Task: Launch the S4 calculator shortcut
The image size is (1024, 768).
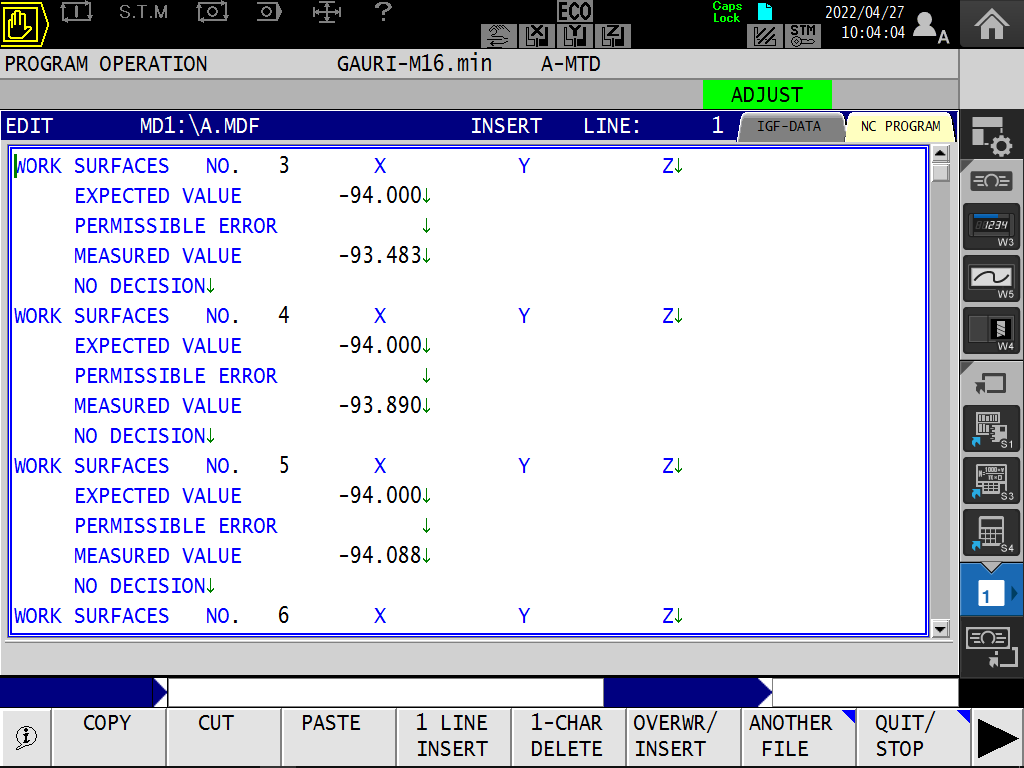Action: (x=991, y=533)
